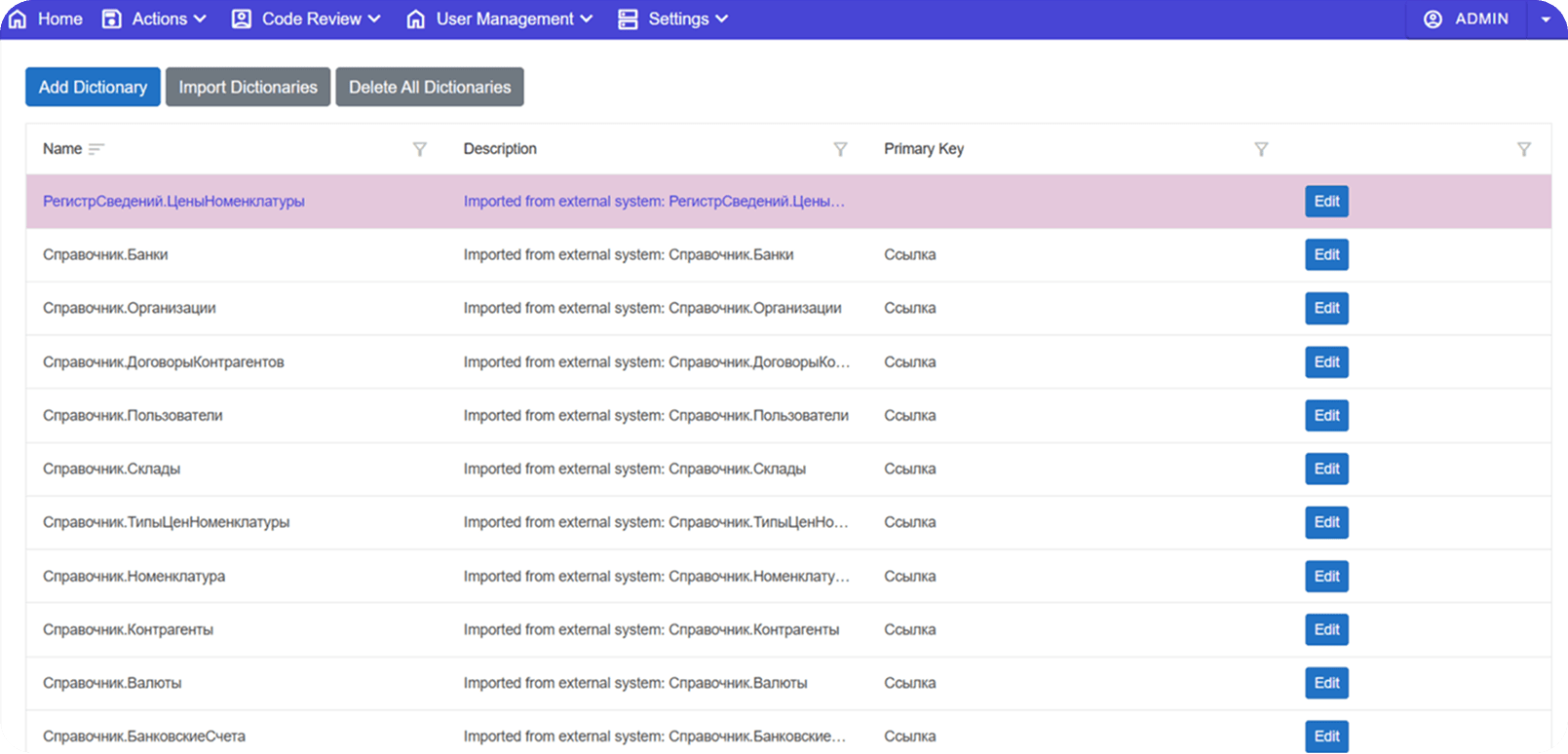This screenshot has width=1568, height=754.
Task: Open the Description column filter icon
Action: tap(840, 149)
